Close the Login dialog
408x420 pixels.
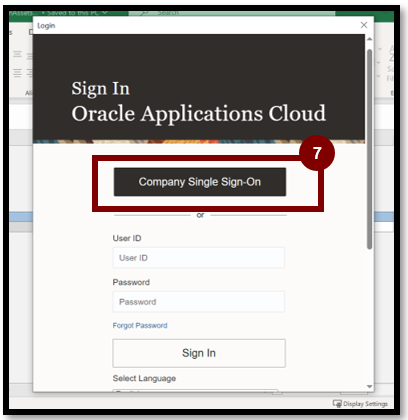(364, 25)
